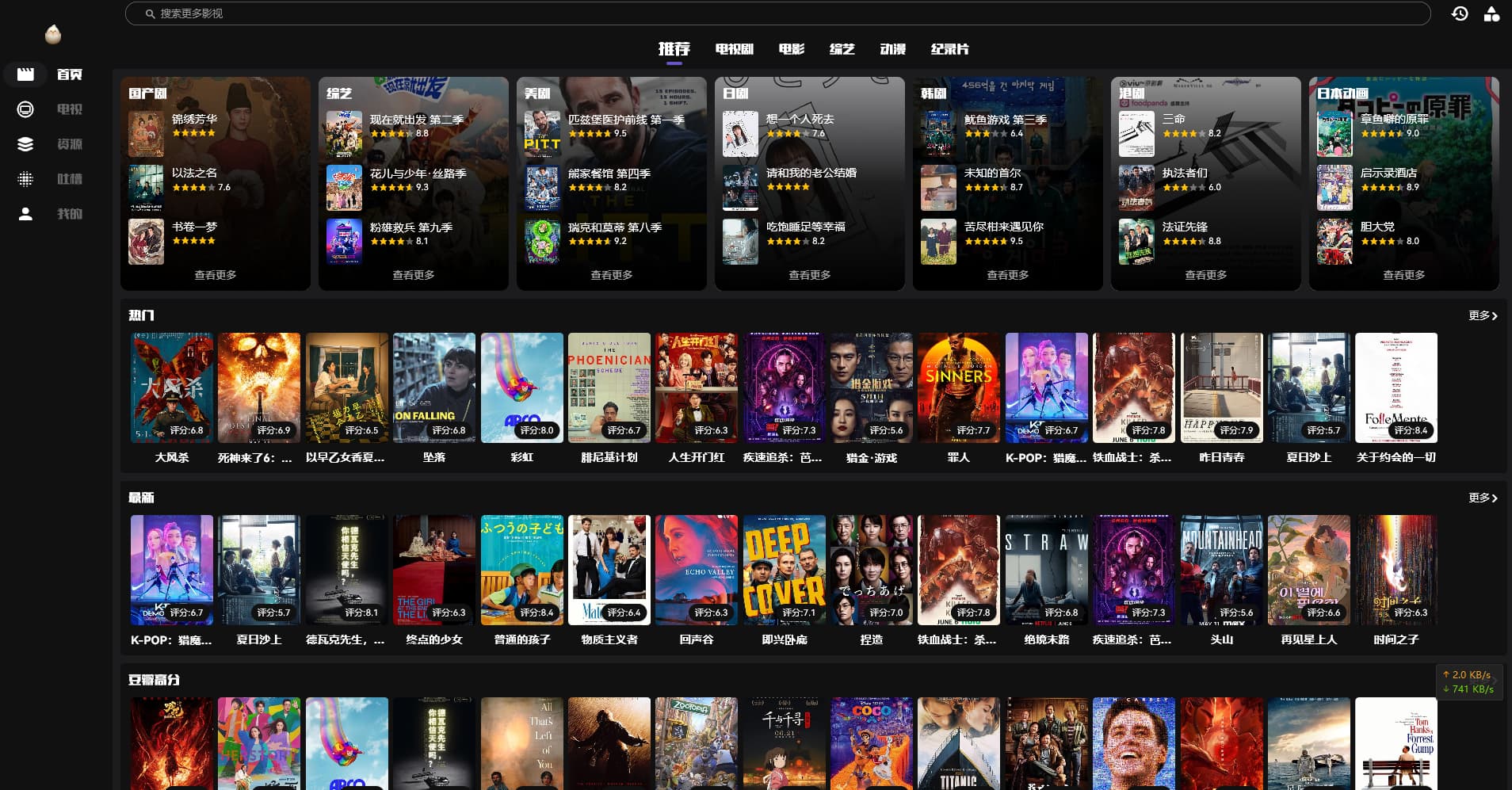Switch to the 综艺 tab
This screenshot has height=790, width=1512.
pos(842,49)
